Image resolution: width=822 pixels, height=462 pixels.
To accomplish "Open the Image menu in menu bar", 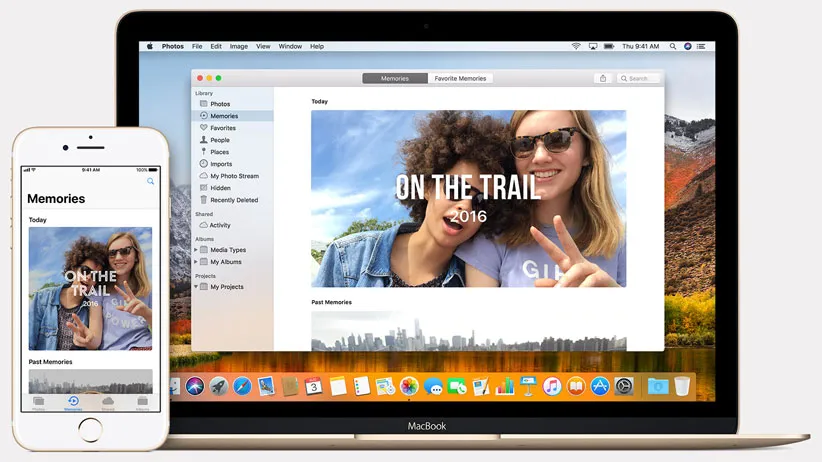I will [239, 46].
